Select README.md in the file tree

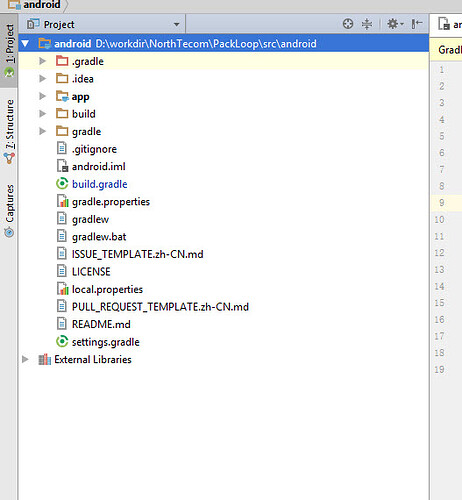point(101,324)
